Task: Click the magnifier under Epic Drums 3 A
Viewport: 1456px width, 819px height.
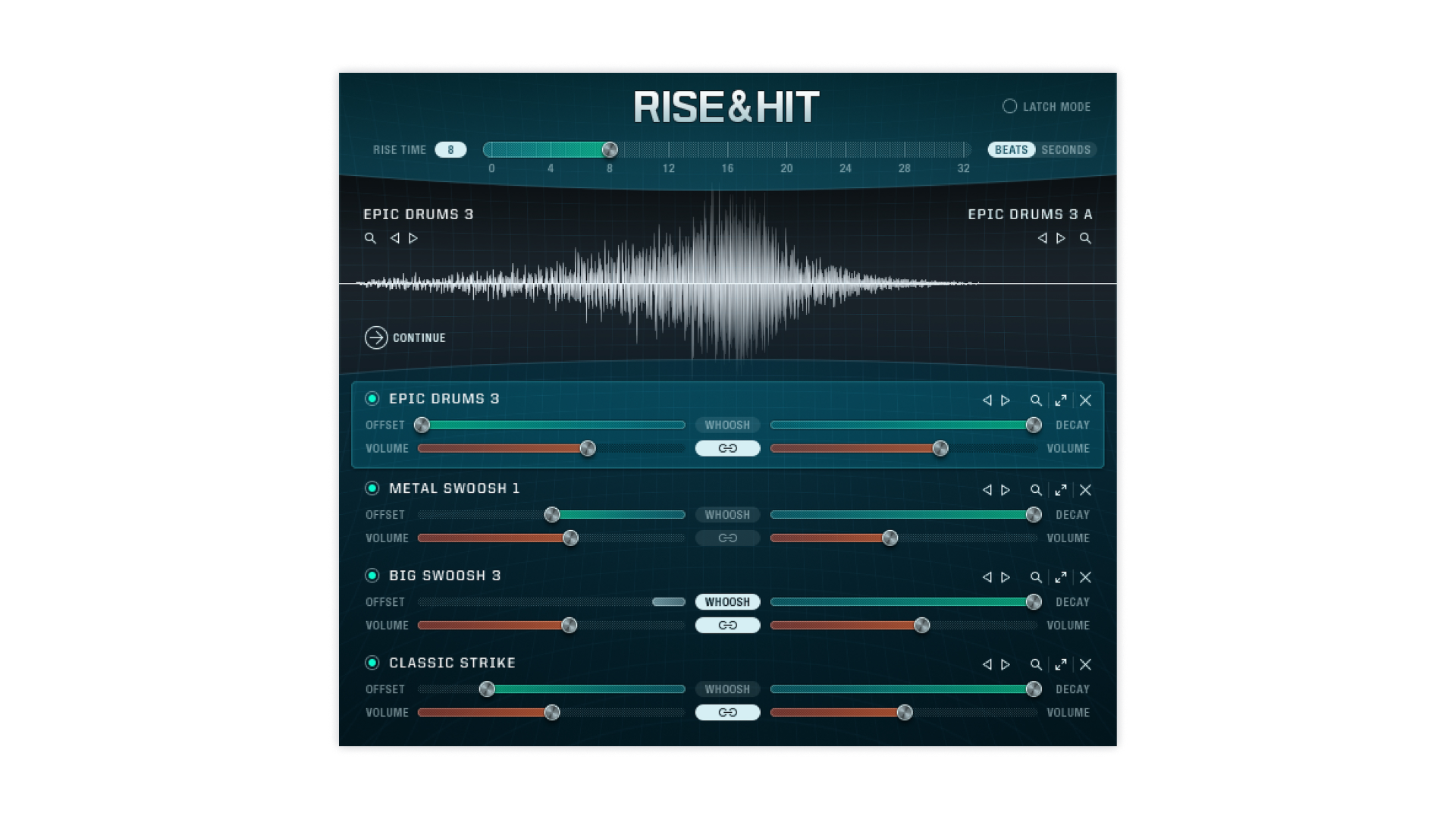Action: click(1085, 238)
